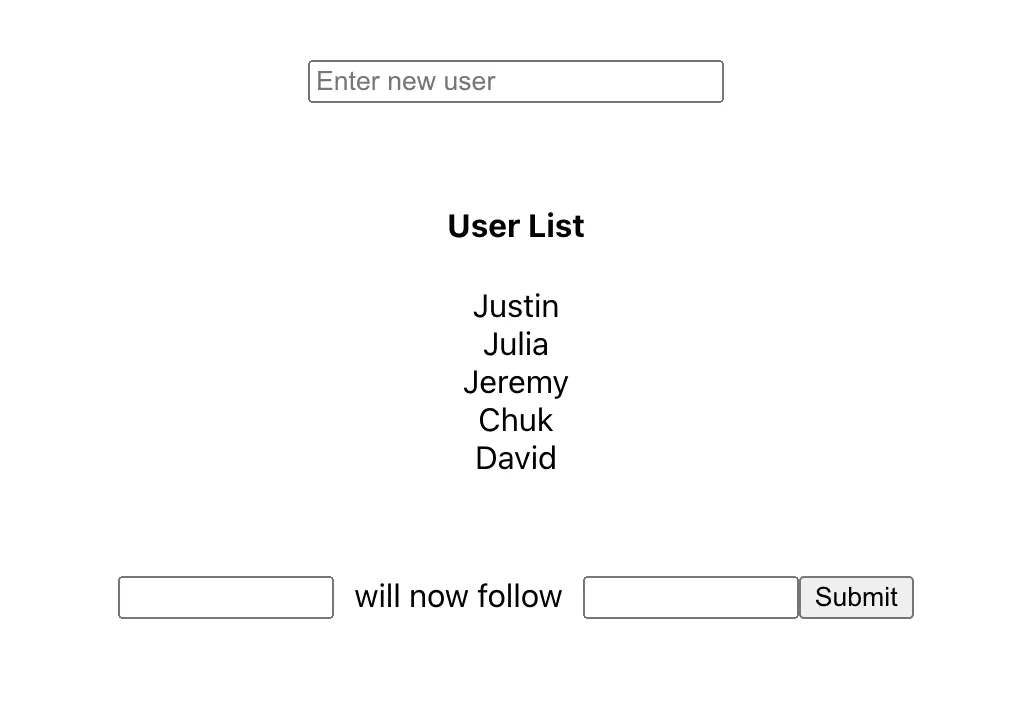Select David in the user list
This screenshot has height=702, width=1018.
pos(515,458)
